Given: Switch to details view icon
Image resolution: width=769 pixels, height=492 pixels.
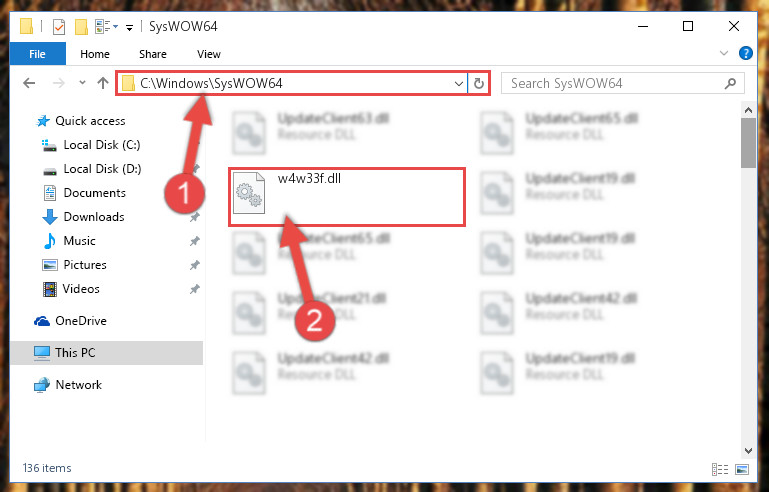Looking at the screenshot, I should click(719, 469).
